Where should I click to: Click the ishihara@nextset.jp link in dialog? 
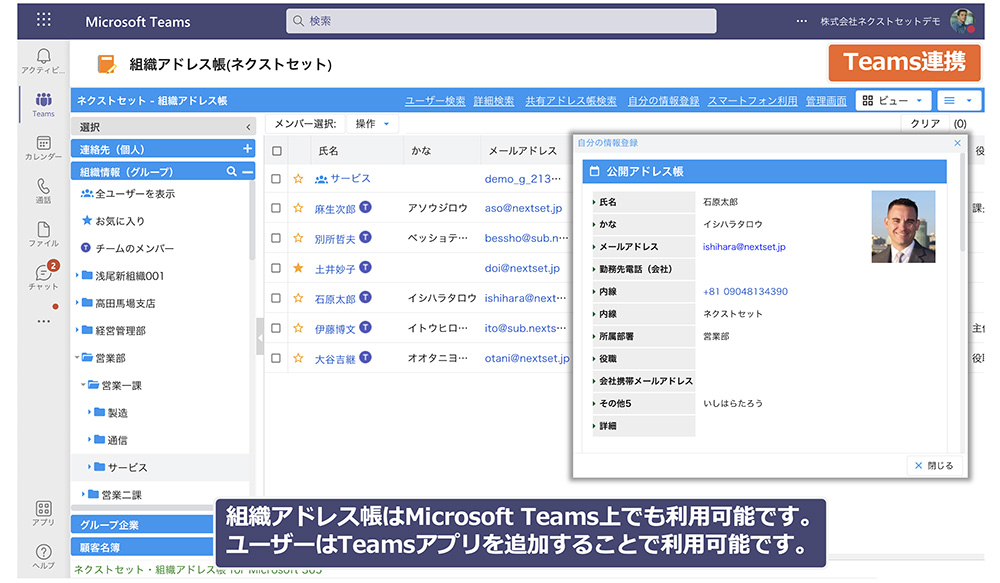[744, 246]
